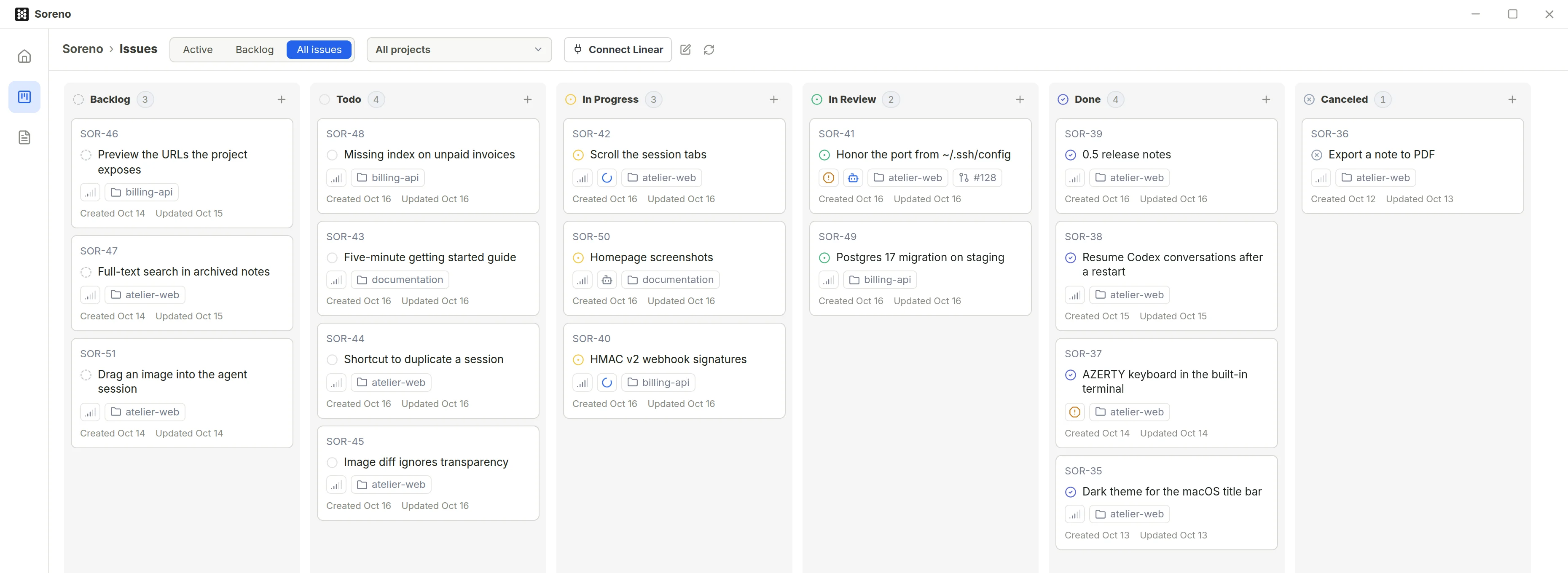
Task: Click the agent bot icon on SOR-50
Action: [607, 280]
